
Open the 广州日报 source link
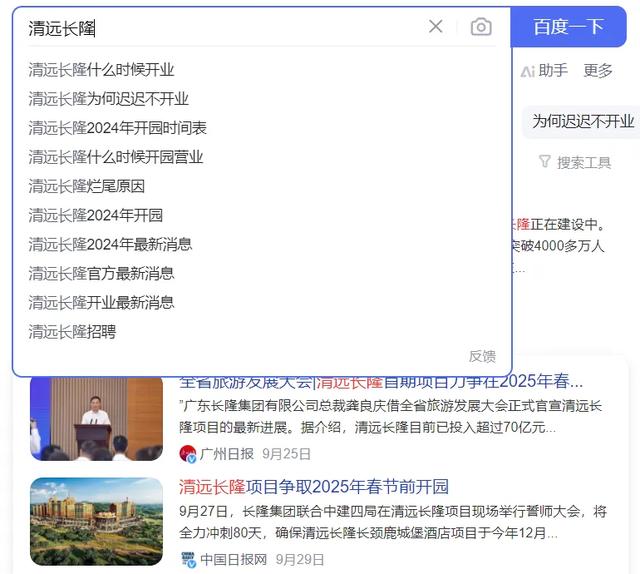(227, 454)
